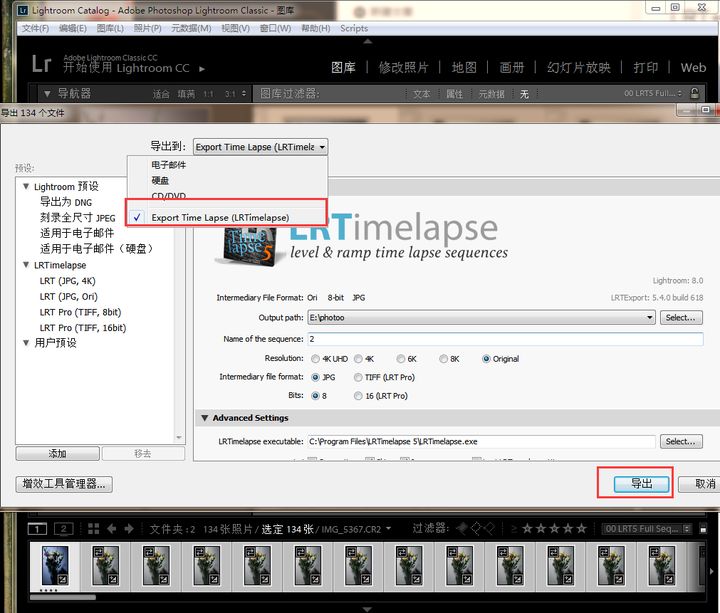Open the navigator zoom level dropdown
720x613 pixels.
pos(243,94)
